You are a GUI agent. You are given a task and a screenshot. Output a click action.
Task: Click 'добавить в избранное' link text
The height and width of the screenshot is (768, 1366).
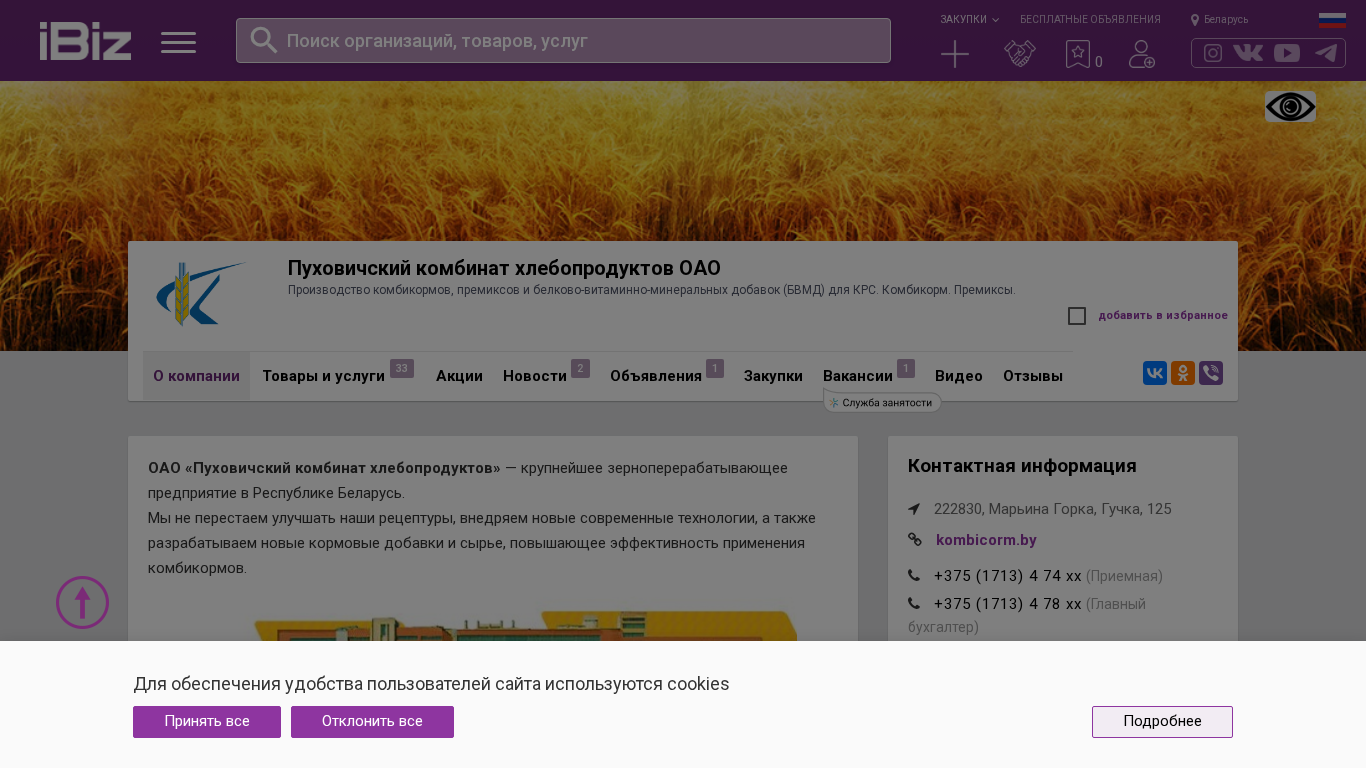pyautogui.click(x=1163, y=316)
